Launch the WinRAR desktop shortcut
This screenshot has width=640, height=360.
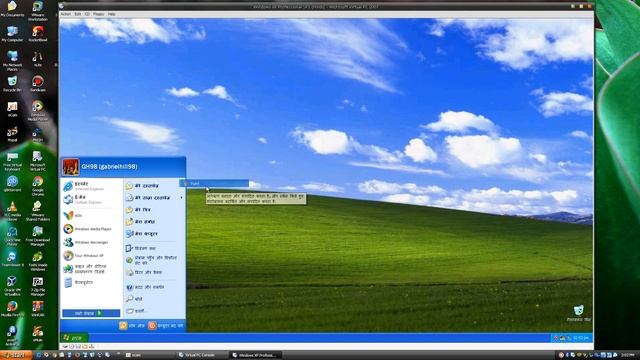tap(38, 309)
